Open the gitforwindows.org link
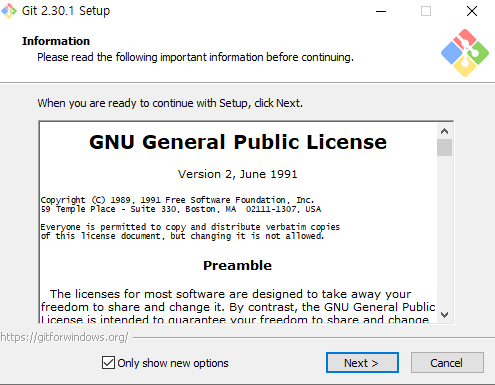This screenshot has width=495, height=385. pyautogui.click(x=64, y=337)
